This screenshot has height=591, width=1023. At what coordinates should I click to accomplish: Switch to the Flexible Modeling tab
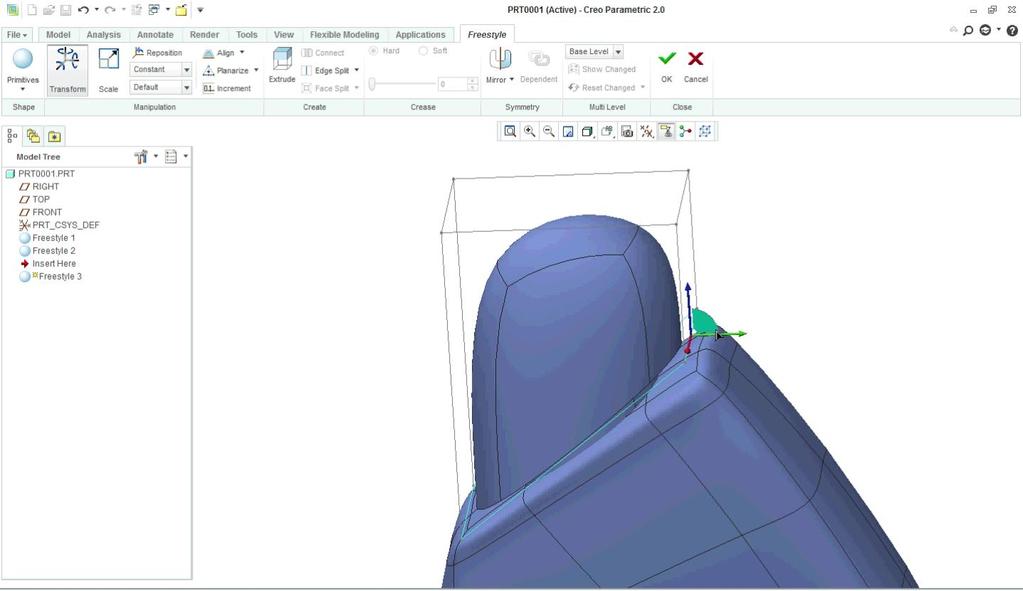click(x=344, y=35)
